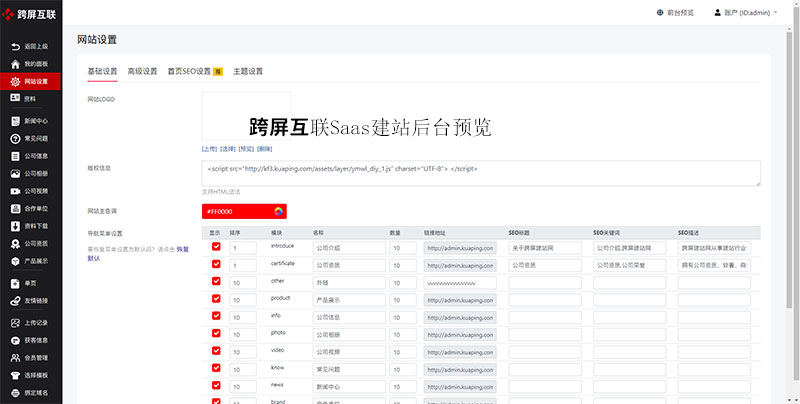The image size is (800, 404).
Task: Click the [选择] logo select link
Action: 228,149
